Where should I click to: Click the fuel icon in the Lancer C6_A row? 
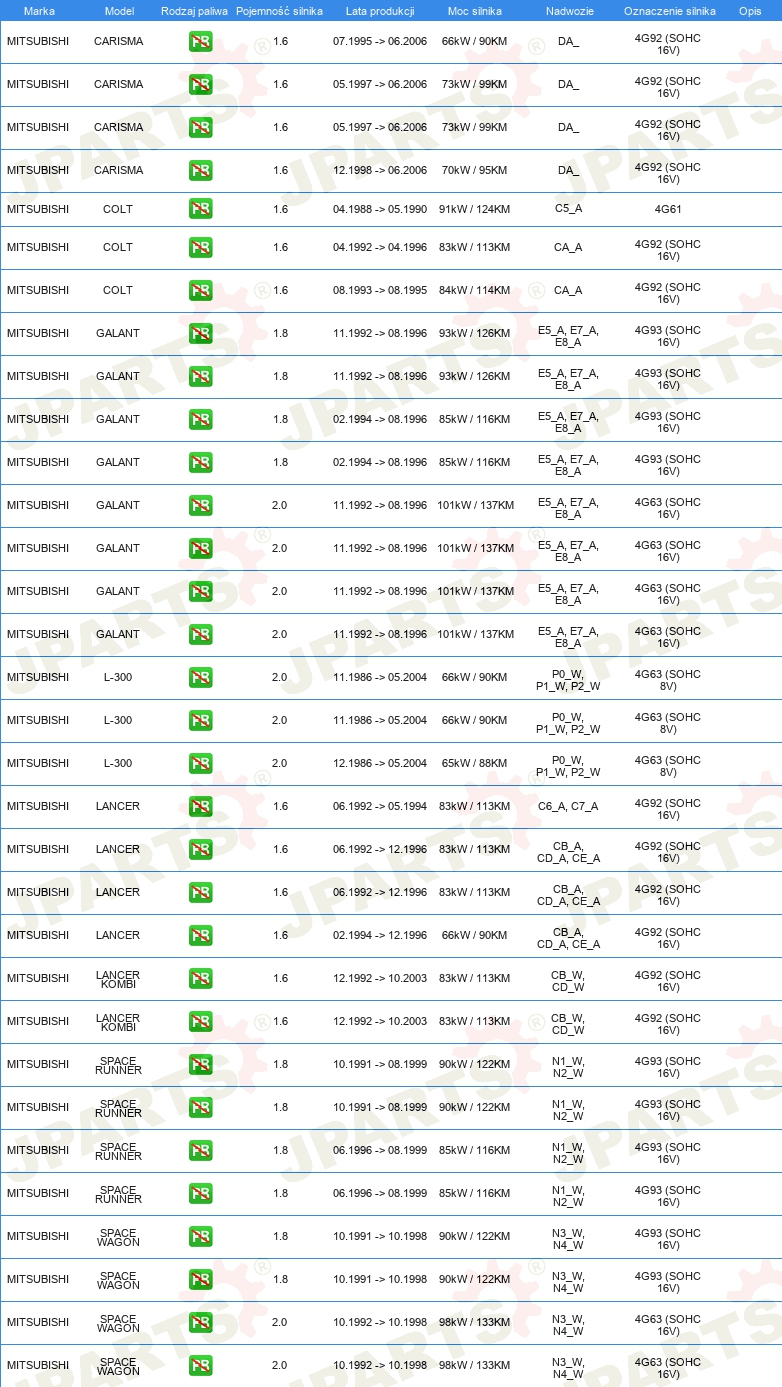(200, 806)
